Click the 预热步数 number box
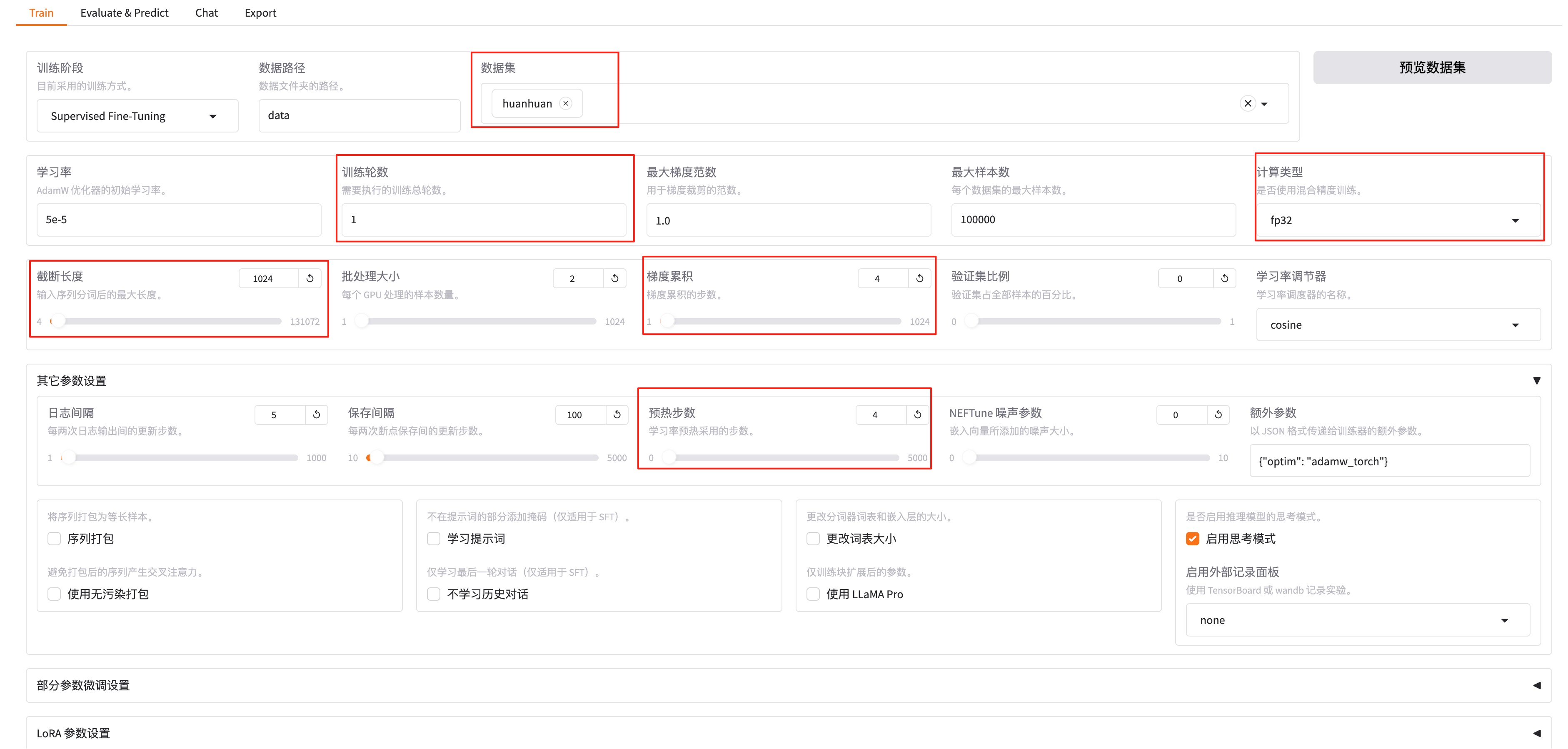1568x749 pixels. pyautogui.click(x=881, y=414)
